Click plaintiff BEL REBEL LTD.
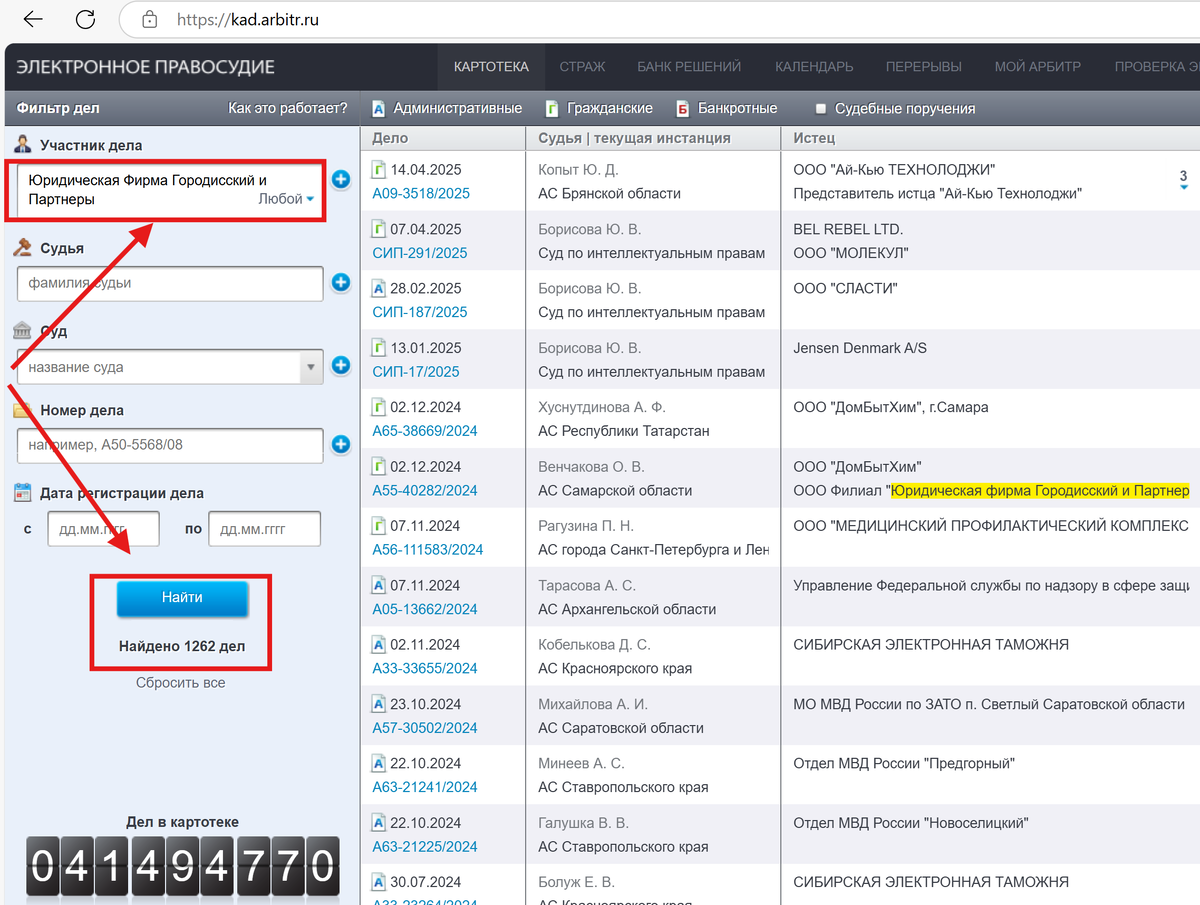The width and height of the screenshot is (1200, 905). pos(848,229)
